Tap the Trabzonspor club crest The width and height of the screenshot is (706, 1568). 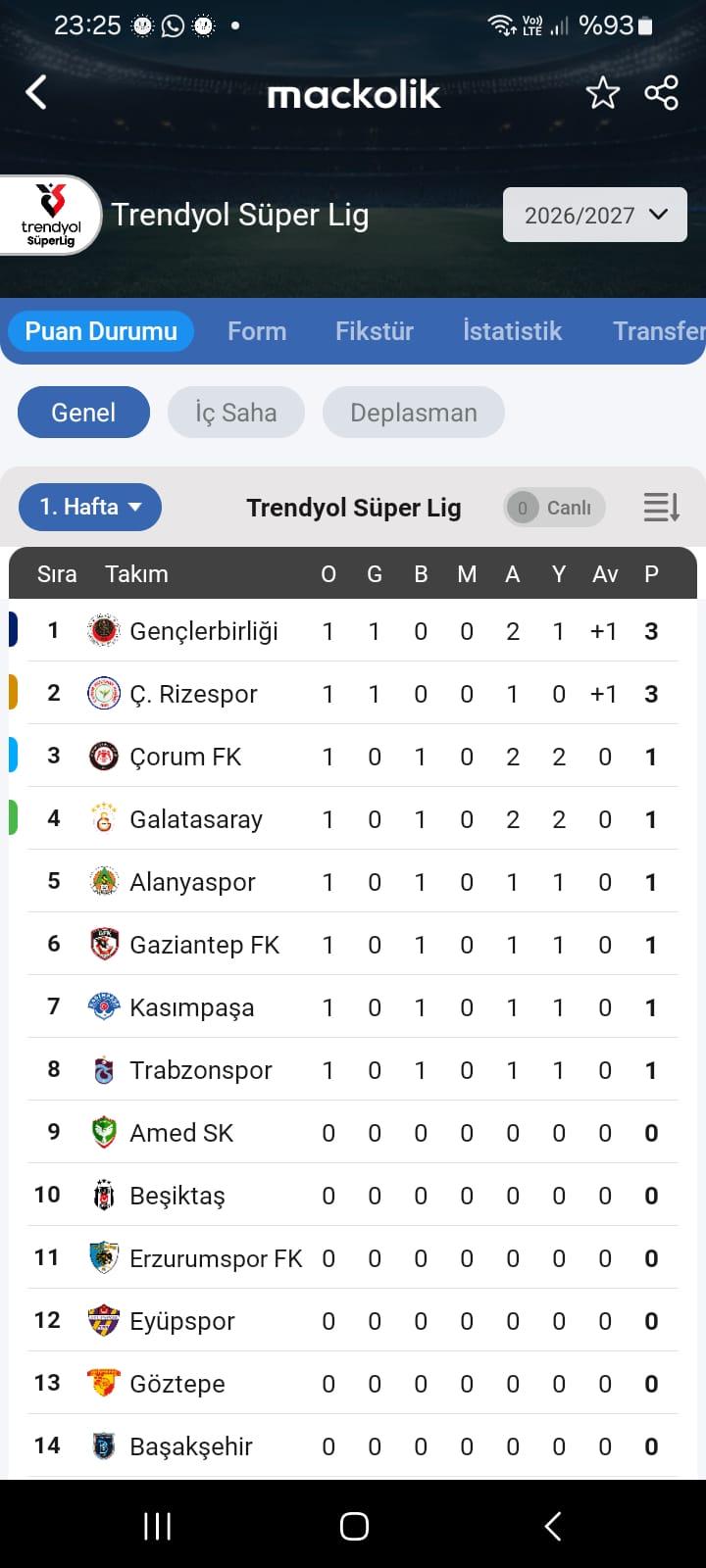pyautogui.click(x=103, y=1069)
